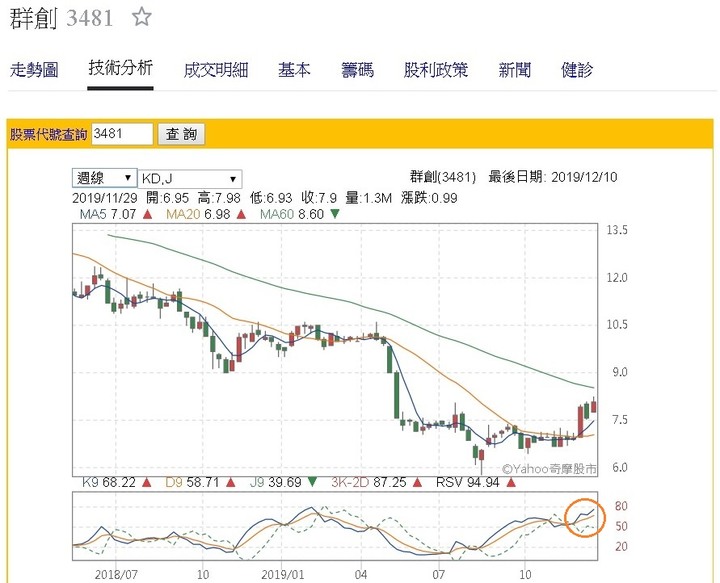This screenshot has height=583, width=720.
Task: Click the red K9 up-arrow indicator
Action: pos(147,482)
